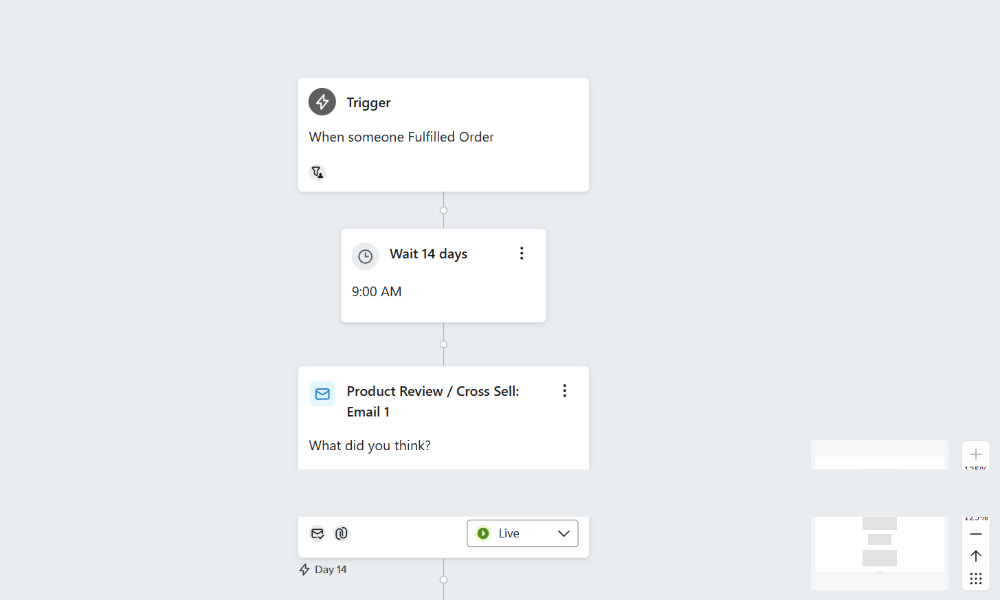
Task: Click the Trigger lightning bolt icon
Action: (x=322, y=102)
